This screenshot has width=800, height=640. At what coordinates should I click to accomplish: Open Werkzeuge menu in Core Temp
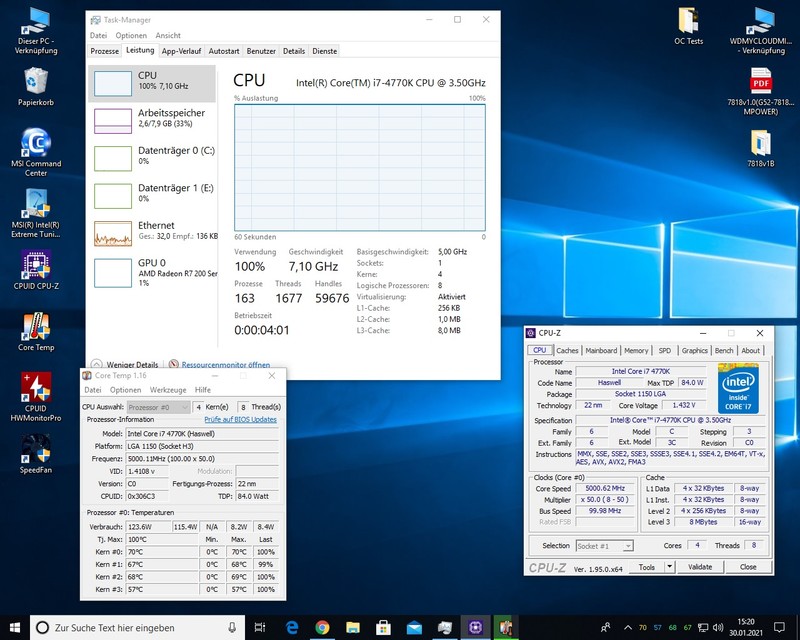pos(168,389)
